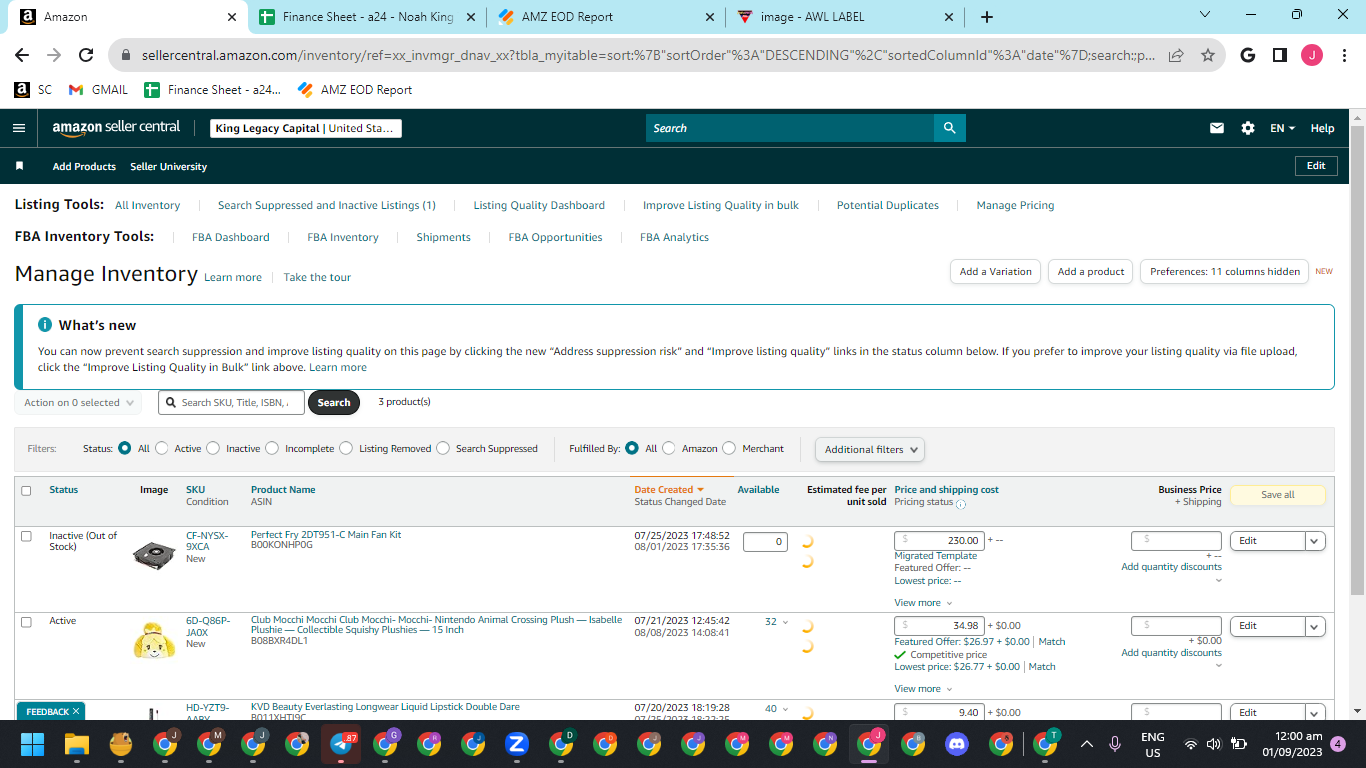Select the Active status filter
1366x768 pixels.
(162, 449)
